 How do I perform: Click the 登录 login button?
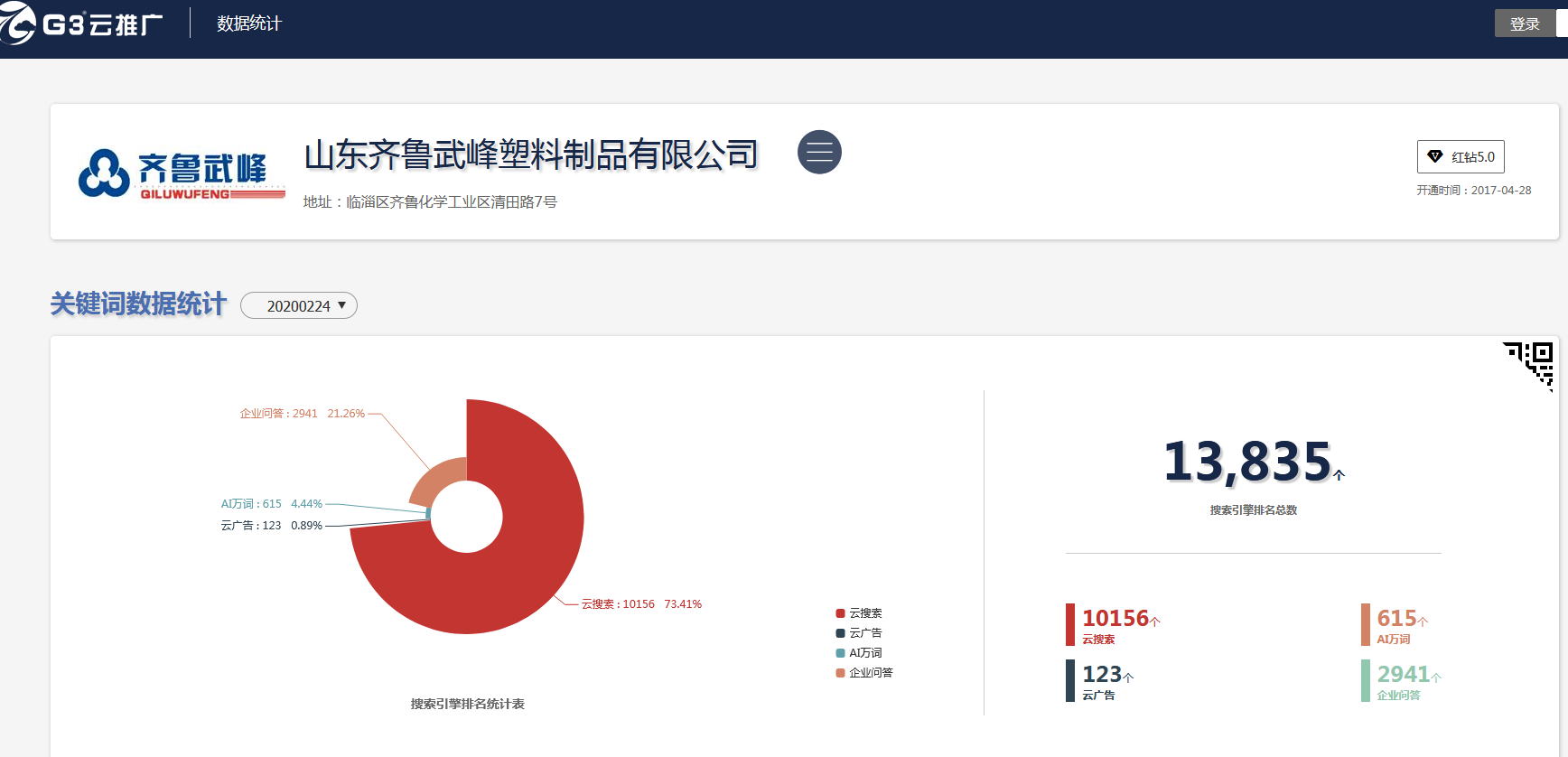coord(1525,23)
